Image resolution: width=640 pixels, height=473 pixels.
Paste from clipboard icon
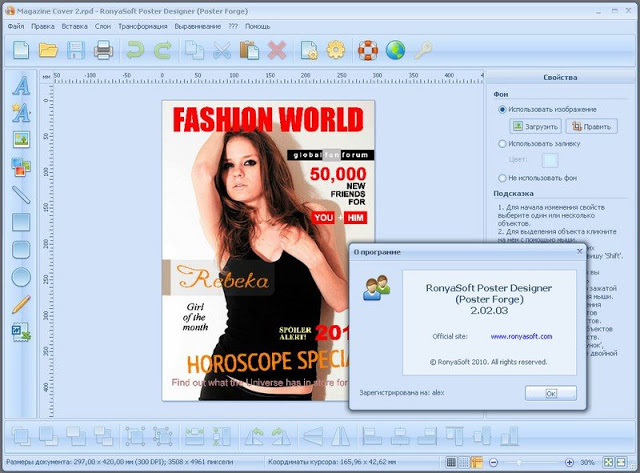(x=249, y=50)
